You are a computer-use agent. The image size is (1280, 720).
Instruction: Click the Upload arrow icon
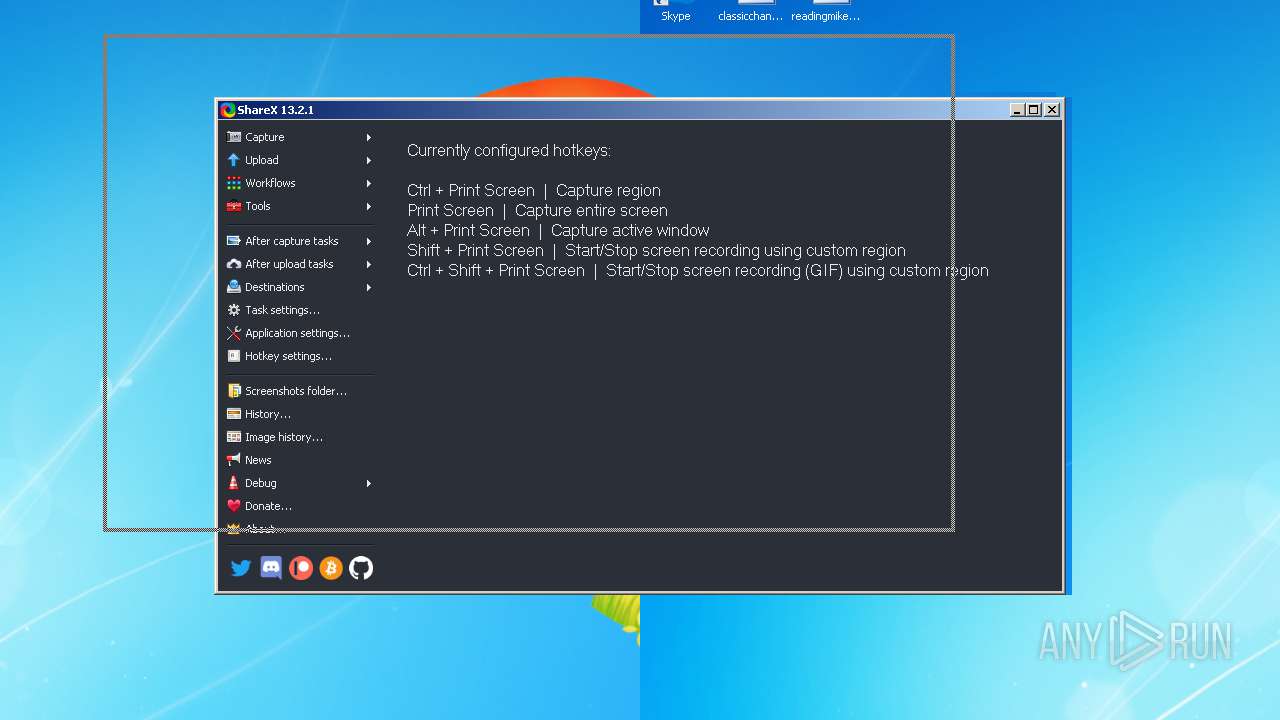[234, 160]
